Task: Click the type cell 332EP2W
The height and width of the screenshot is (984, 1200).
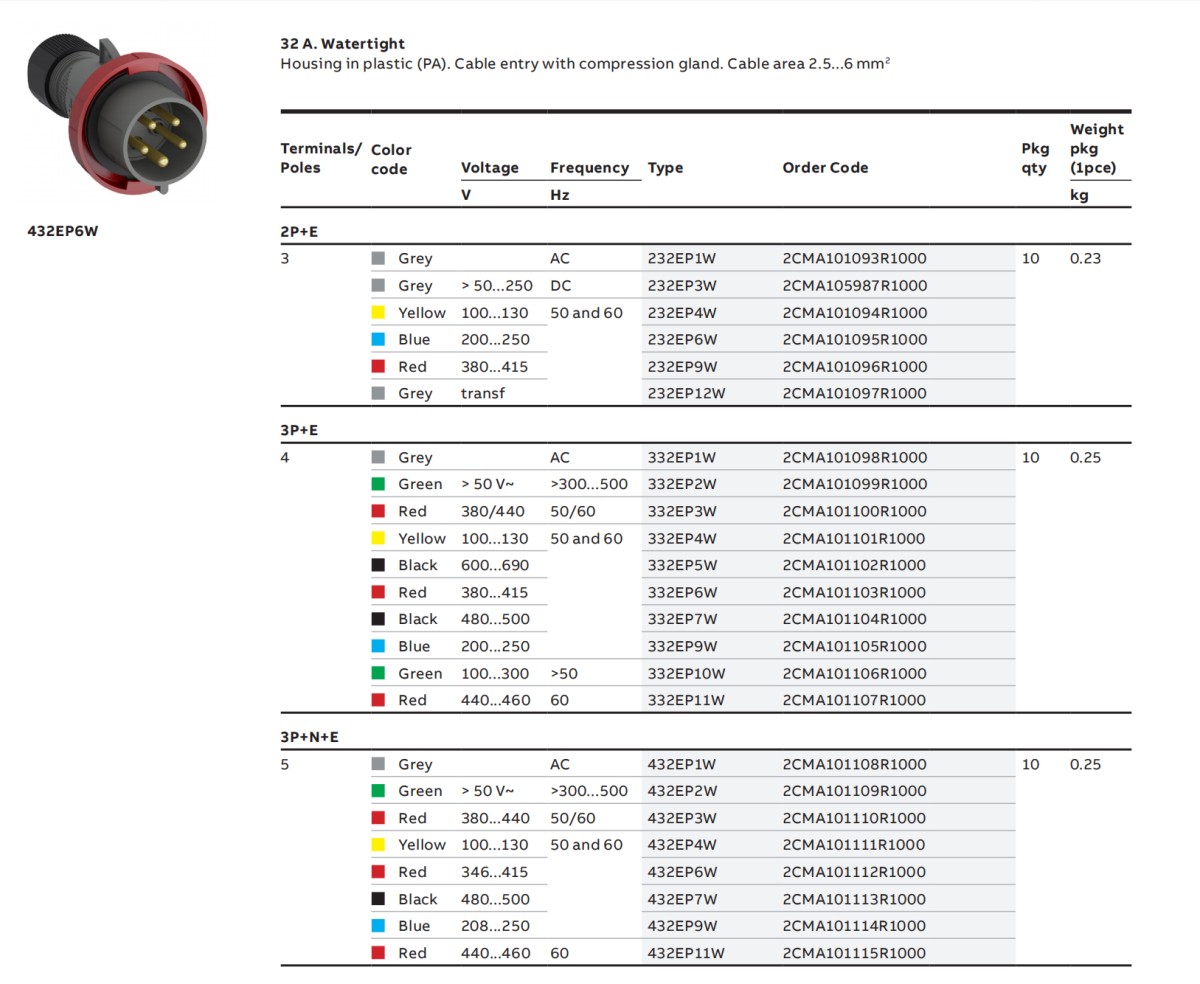Action: (x=682, y=484)
